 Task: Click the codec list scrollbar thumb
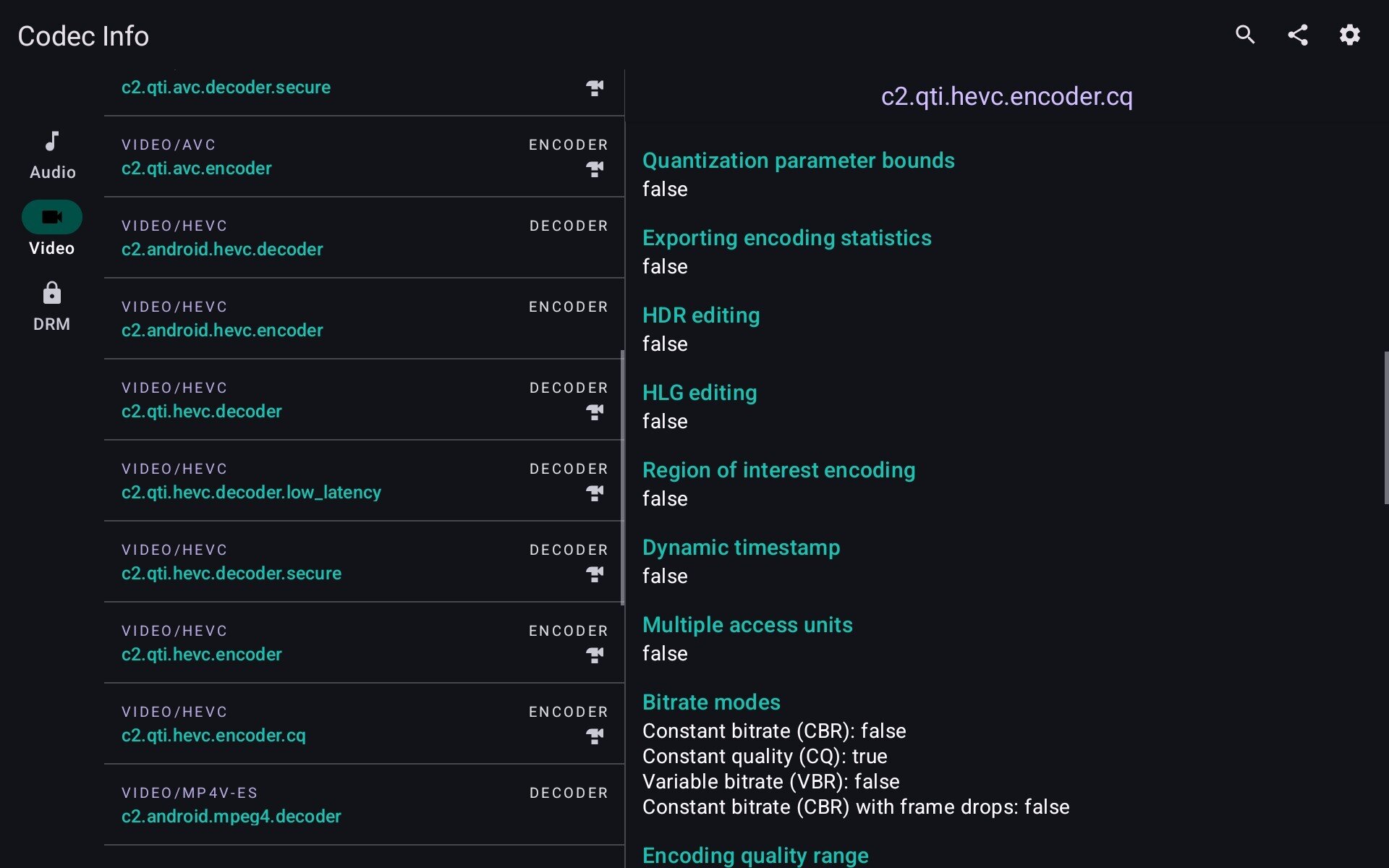tap(622, 477)
